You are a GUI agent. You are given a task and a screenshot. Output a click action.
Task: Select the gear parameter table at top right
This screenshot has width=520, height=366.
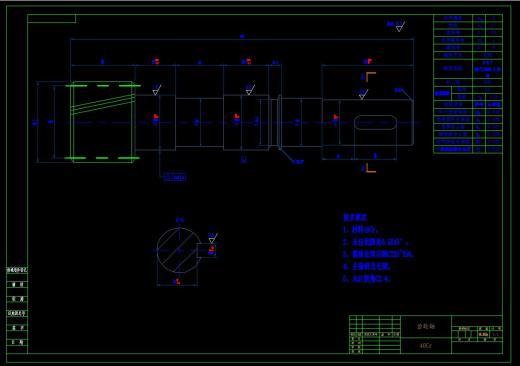[468, 84]
